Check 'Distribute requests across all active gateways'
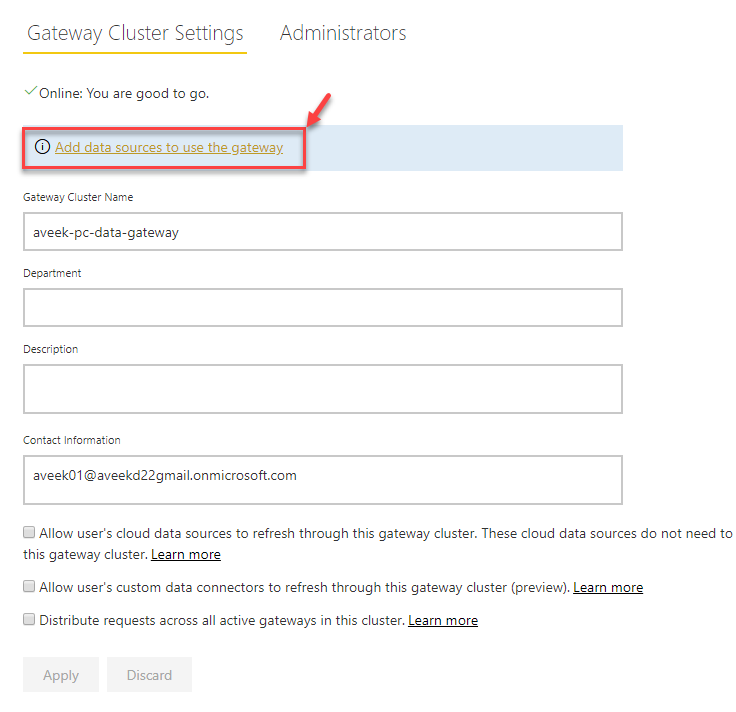Viewport: 736px width, 712px height. coord(29,620)
